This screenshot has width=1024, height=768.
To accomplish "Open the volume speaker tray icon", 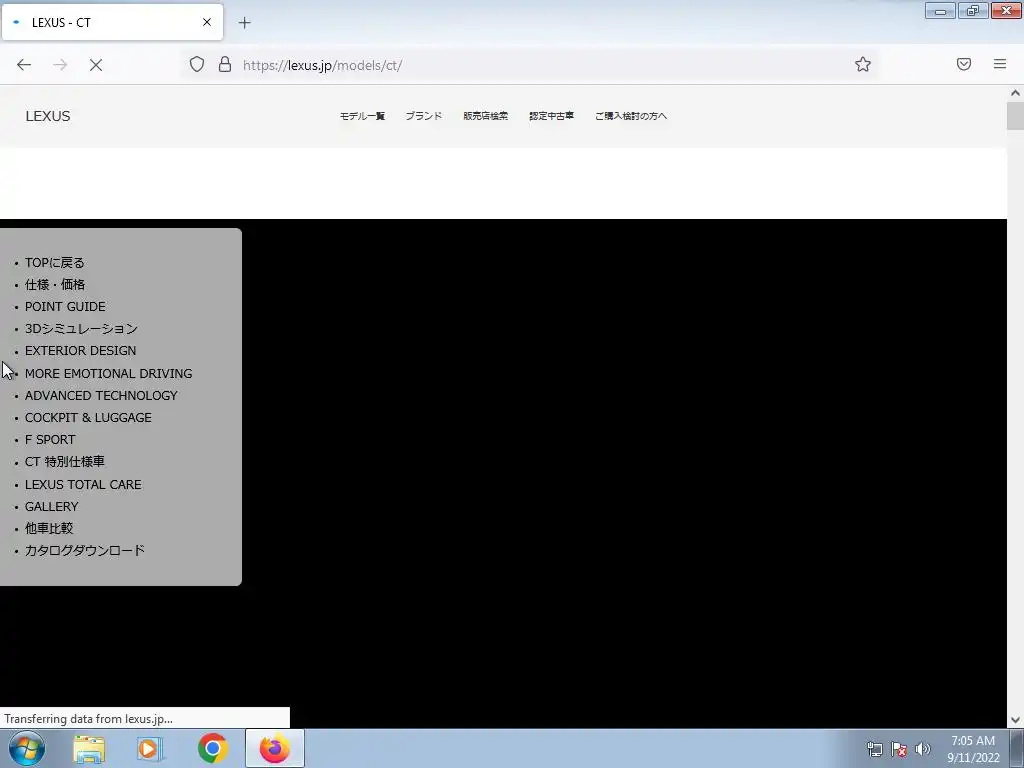I will [923, 749].
